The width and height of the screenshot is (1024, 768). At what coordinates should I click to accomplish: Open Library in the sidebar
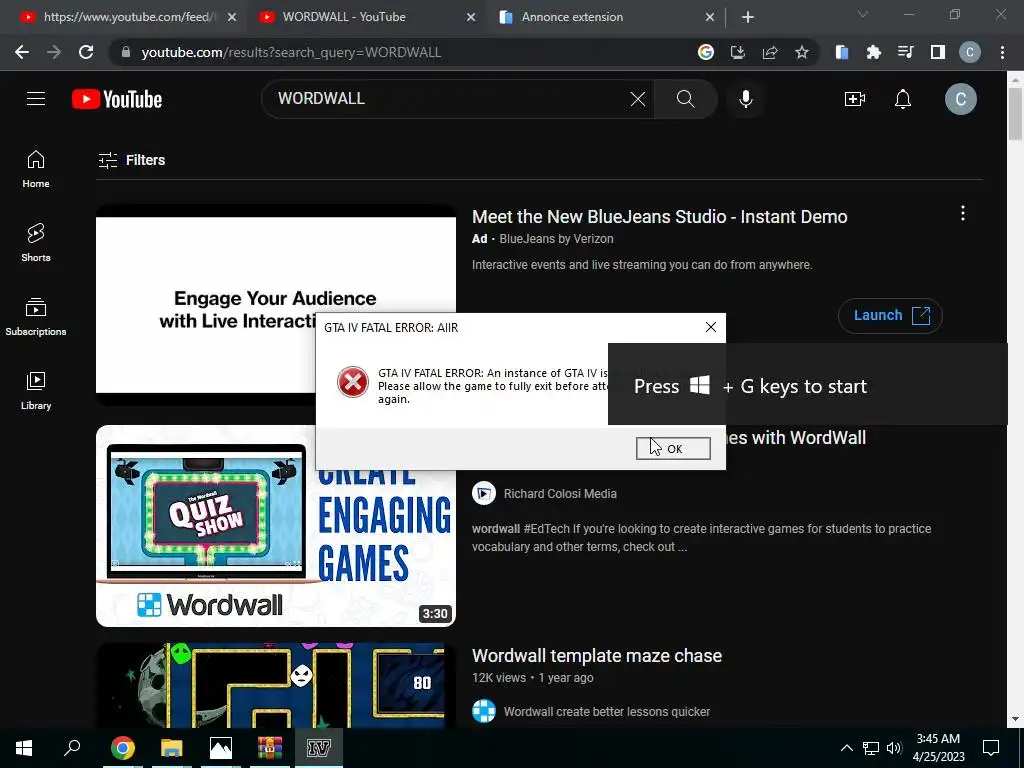[36, 391]
